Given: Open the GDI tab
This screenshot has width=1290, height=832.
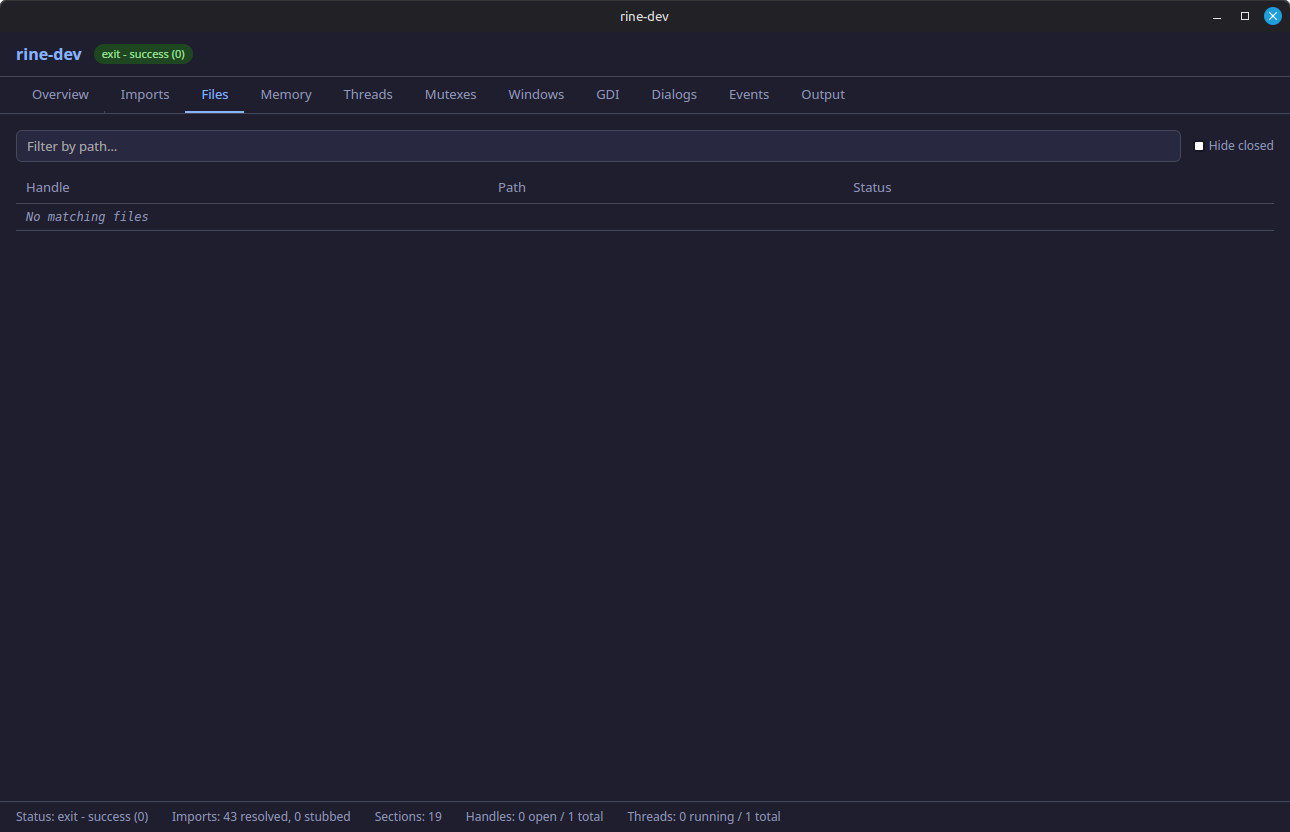Looking at the screenshot, I should click(x=607, y=94).
